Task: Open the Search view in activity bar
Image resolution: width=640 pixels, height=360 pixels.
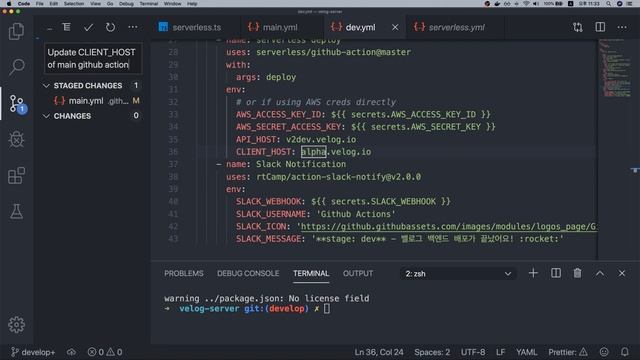Action: [16, 67]
